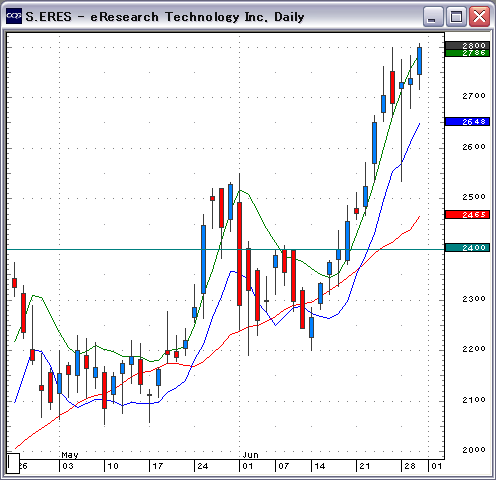Select the 2100 price scale value

click(x=474, y=399)
